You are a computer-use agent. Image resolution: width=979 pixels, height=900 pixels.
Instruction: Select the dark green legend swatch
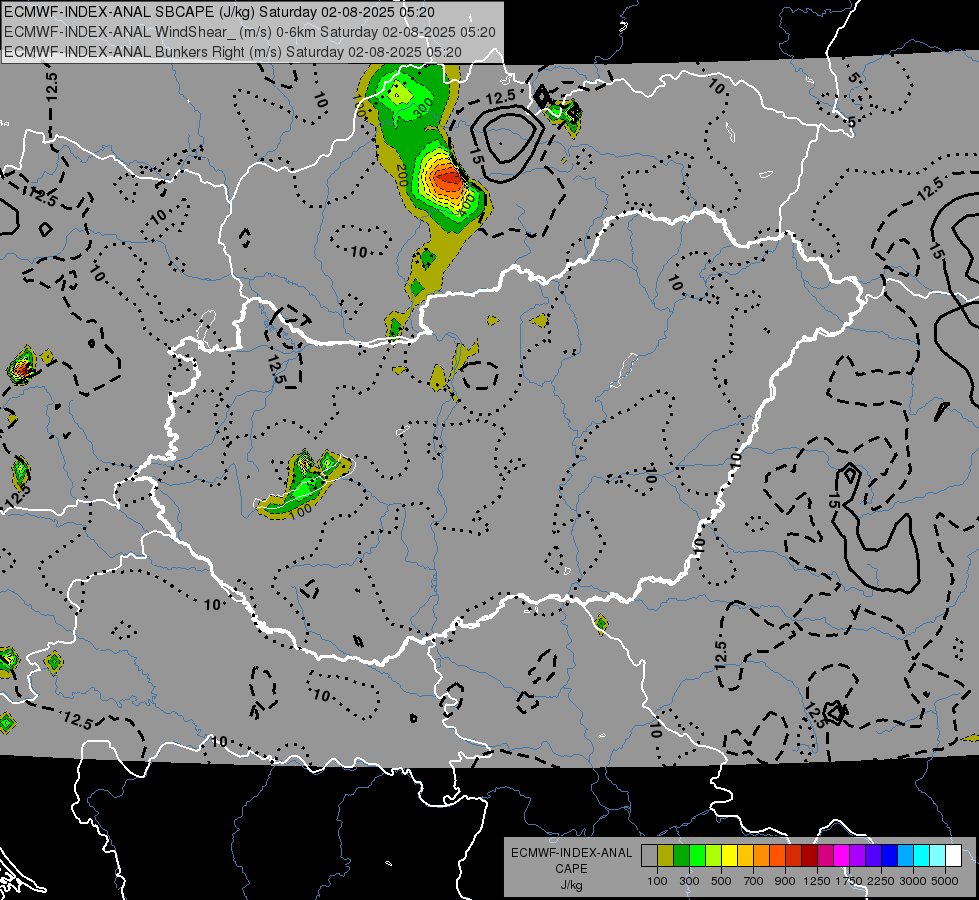click(681, 856)
